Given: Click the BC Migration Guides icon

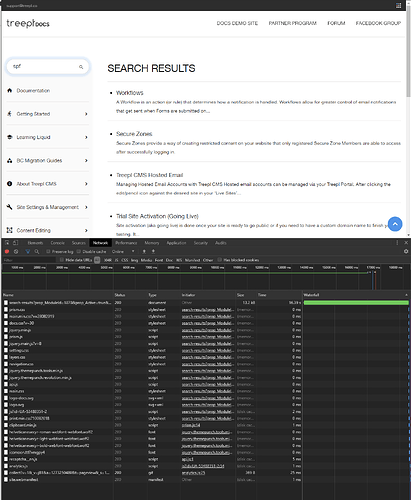Looking at the screenshot, I should [10, 160].
